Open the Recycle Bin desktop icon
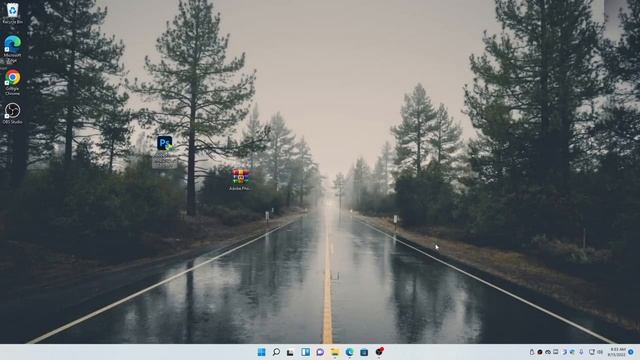This screenshot has width=640, height=360. [x=13, y=13]
